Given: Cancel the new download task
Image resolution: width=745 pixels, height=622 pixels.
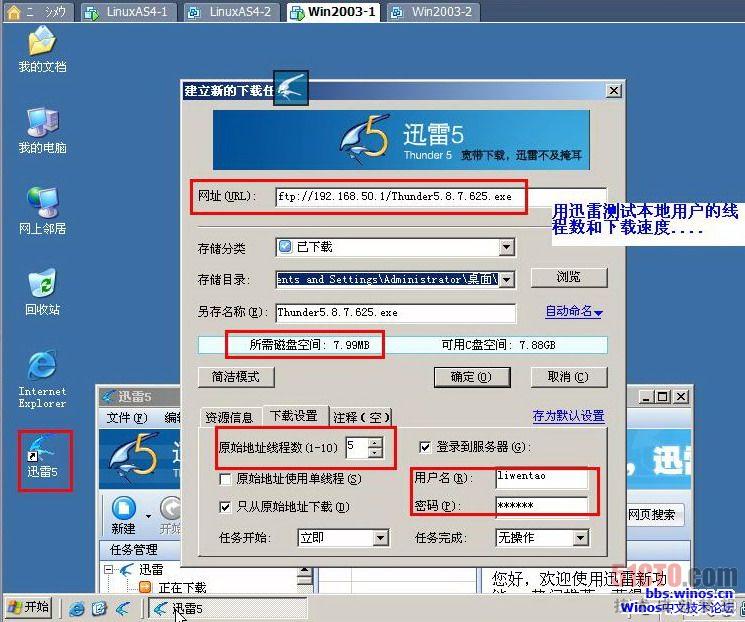Looking at the screenshot, I should [569, 377].
